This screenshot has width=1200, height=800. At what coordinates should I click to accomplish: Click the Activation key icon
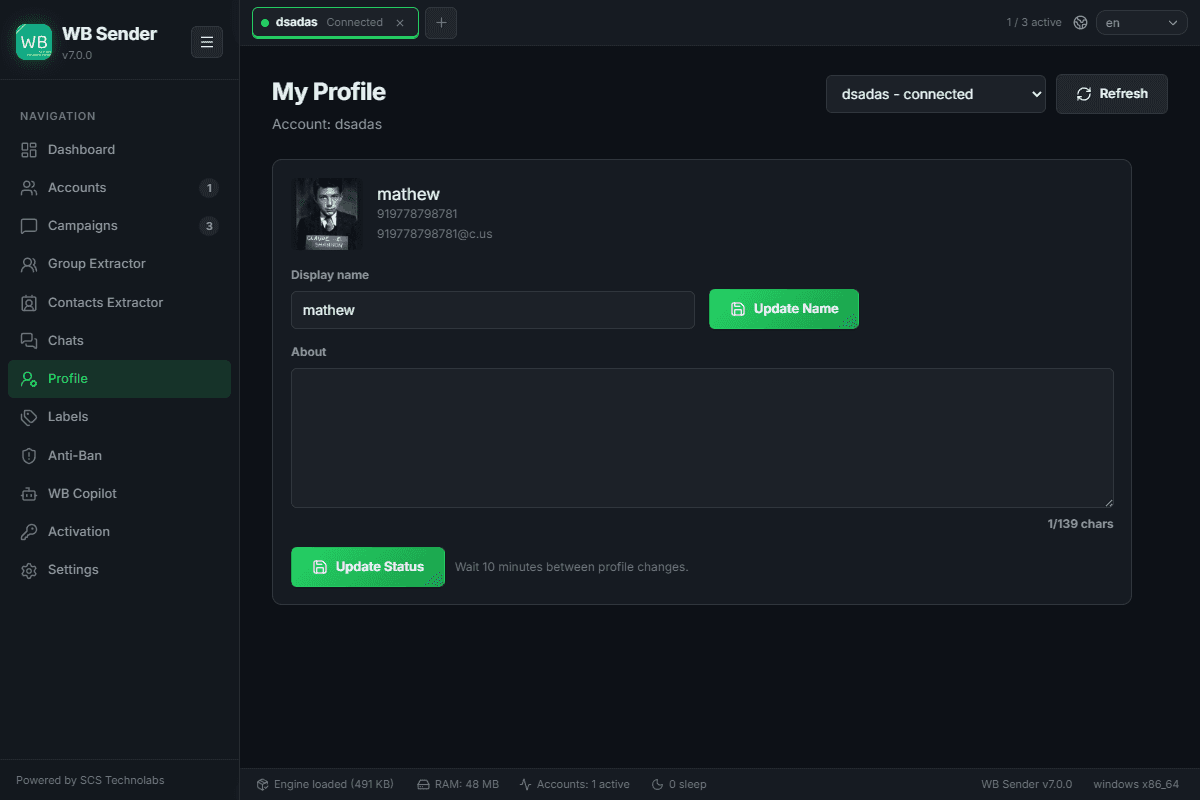click(x=29, y=532)
